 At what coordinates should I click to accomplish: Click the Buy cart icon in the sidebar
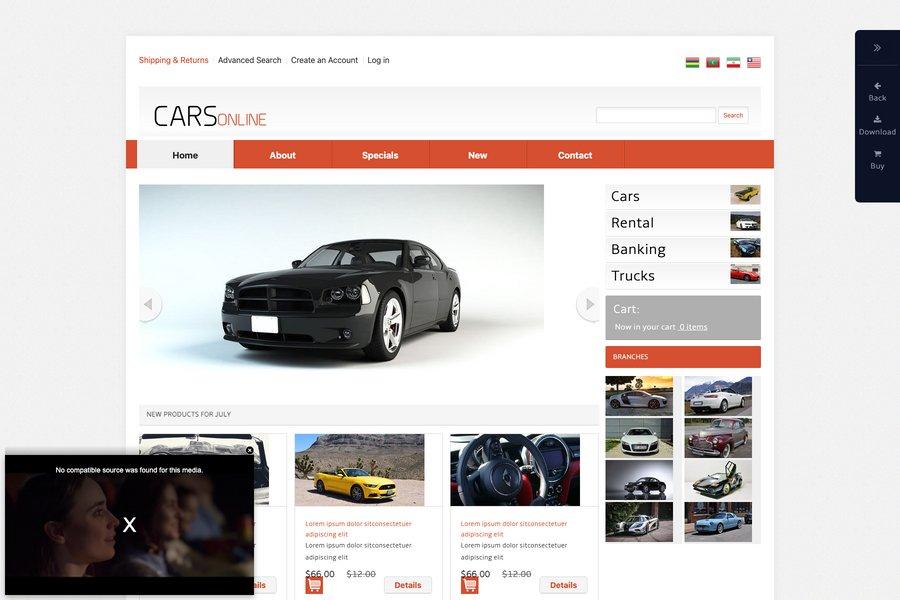(x=877, y=155)
